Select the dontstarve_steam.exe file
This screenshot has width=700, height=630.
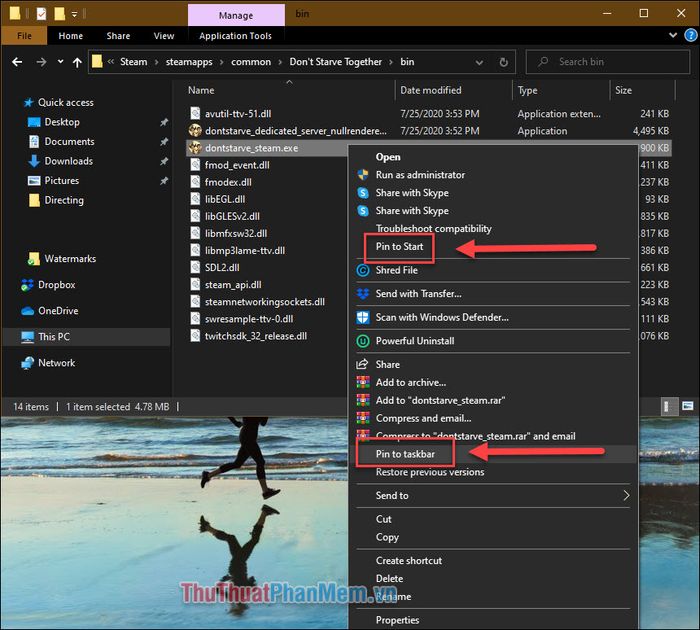point(251,148)
